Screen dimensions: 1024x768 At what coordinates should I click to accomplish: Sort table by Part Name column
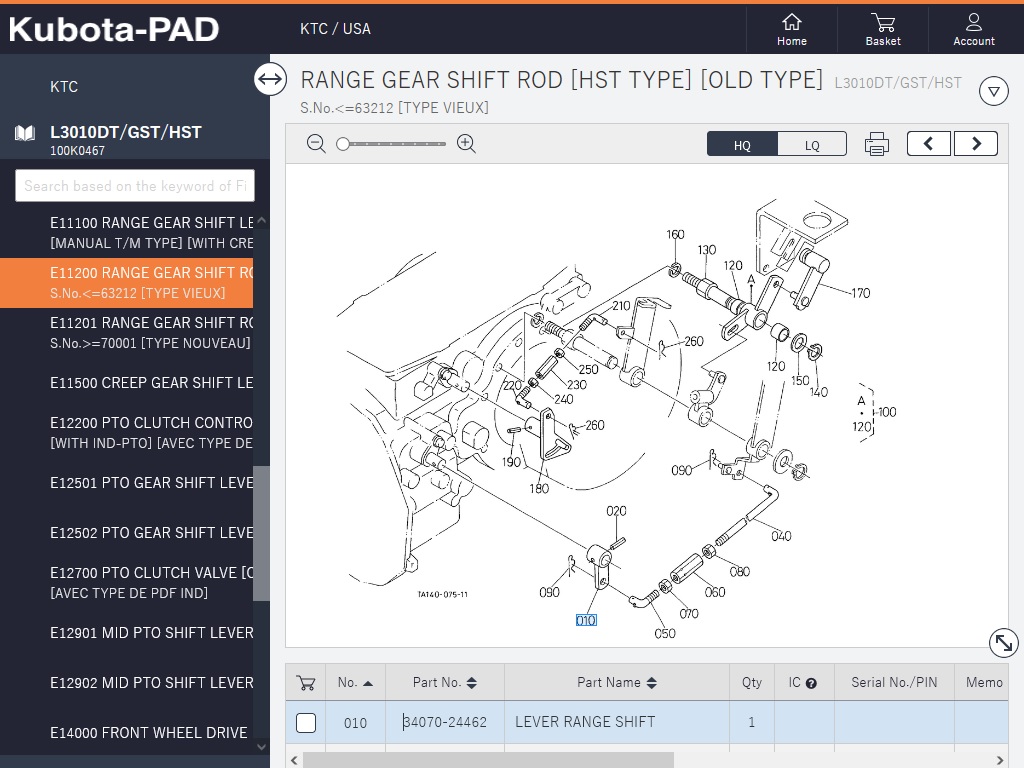point(616,682)
